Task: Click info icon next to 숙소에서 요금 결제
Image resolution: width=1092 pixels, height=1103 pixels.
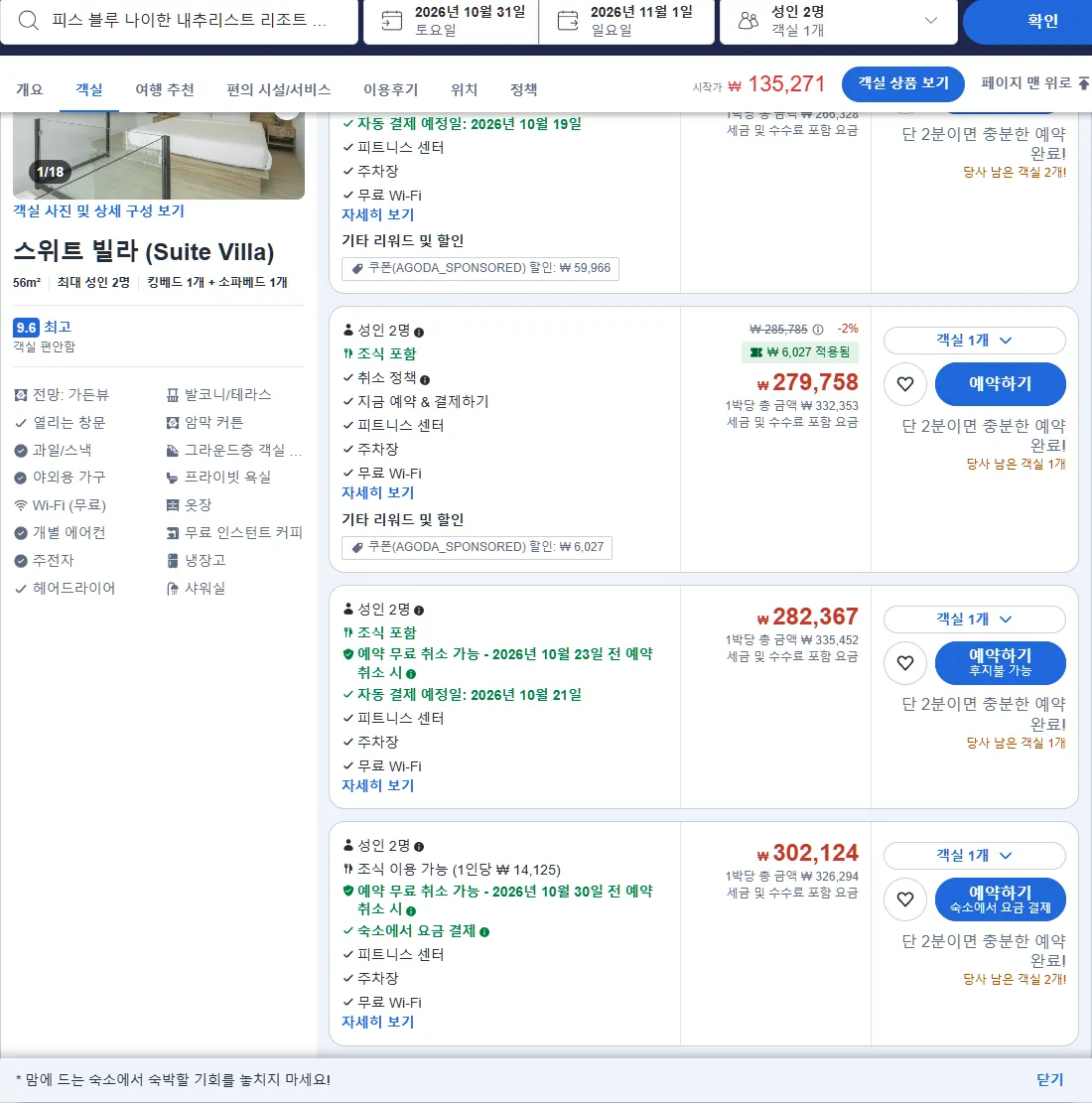Action: (484, 932)
